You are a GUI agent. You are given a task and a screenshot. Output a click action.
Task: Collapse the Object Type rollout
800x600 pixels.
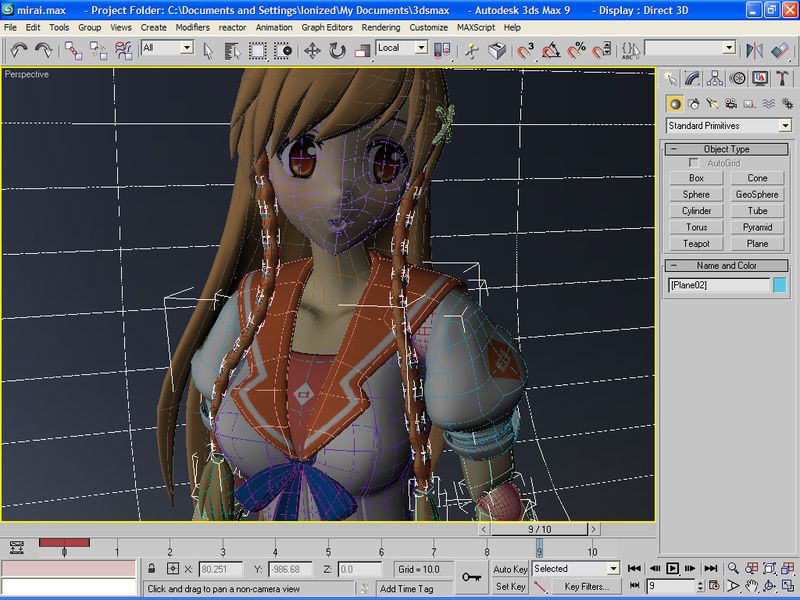click(726, 149)
